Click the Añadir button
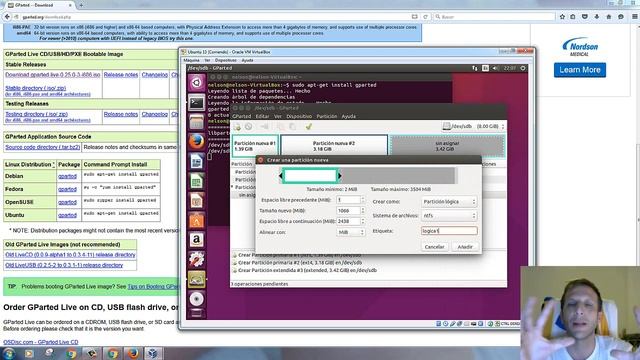 pyautogui.click(x=465, y=247)
